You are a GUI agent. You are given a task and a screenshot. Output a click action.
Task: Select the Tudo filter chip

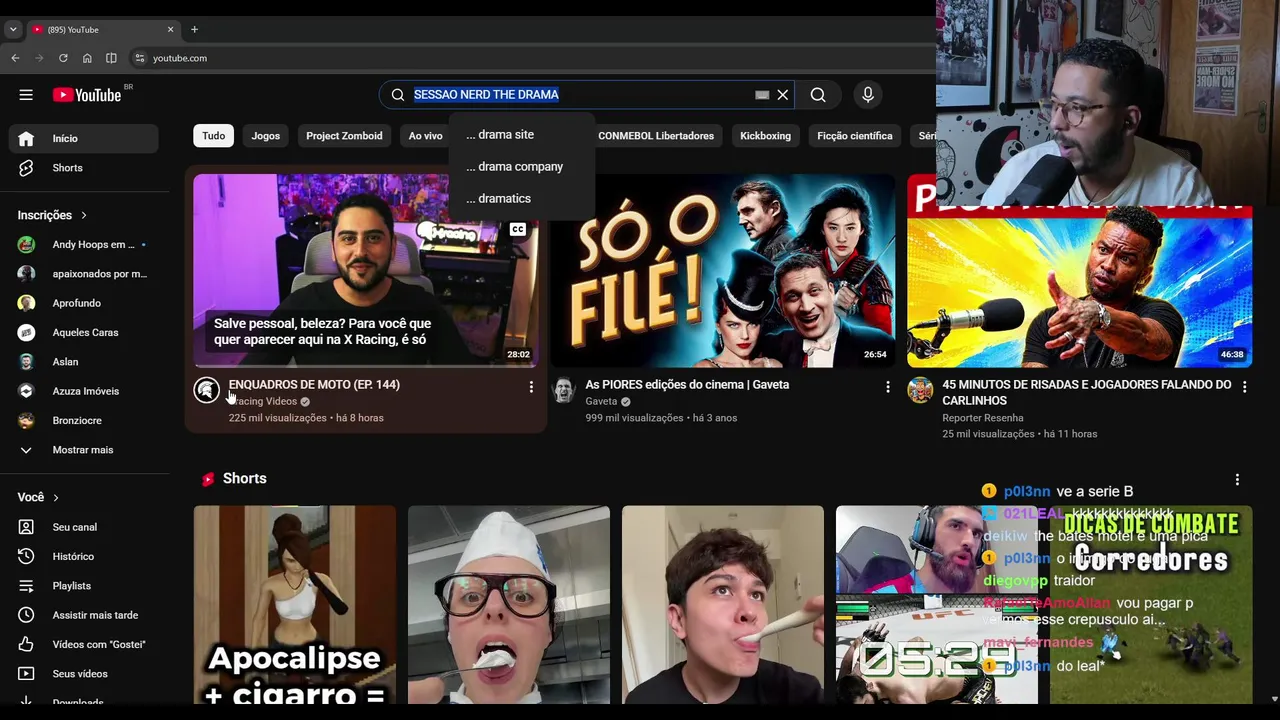click(x=214, y=136)
